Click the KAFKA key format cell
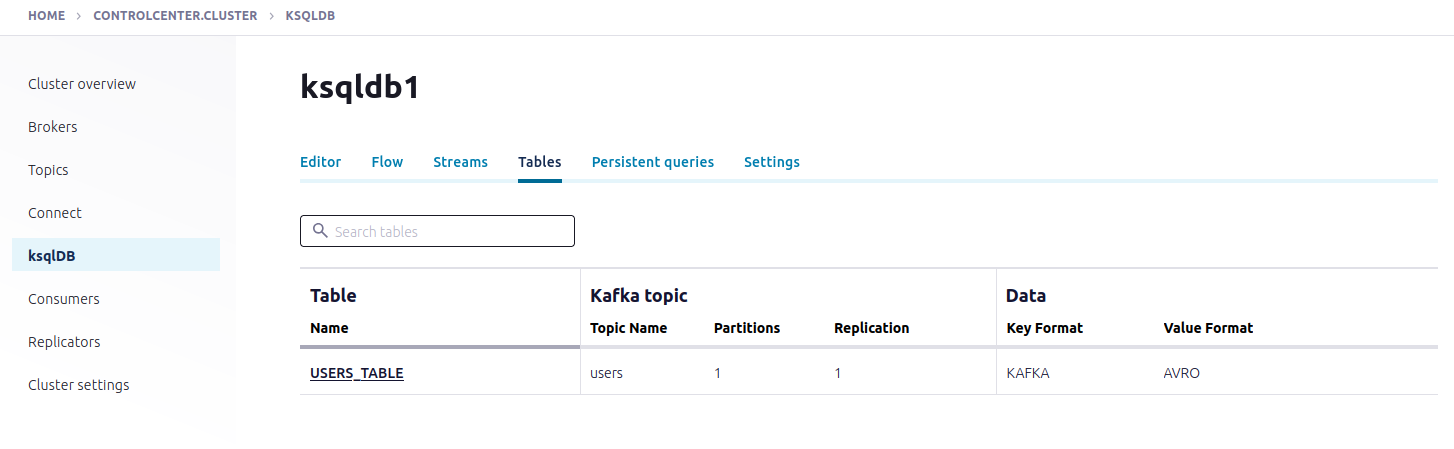 pos(1028,373)
